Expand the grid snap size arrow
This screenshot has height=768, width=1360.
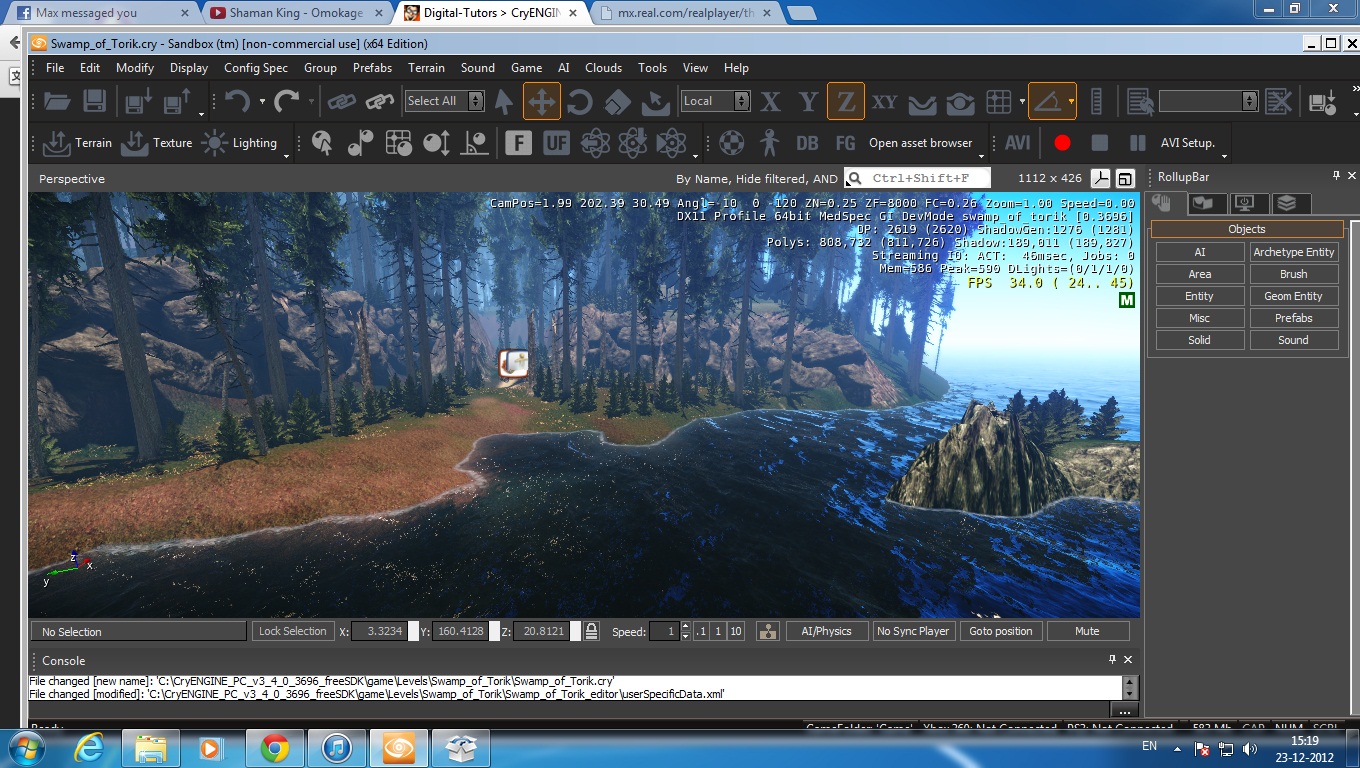[x=1022, y=101]
